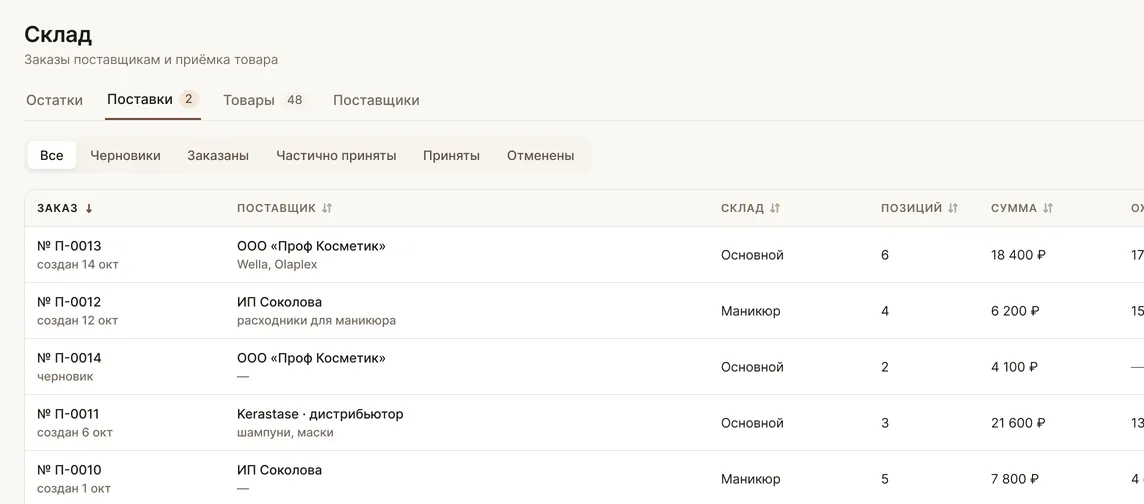Click Основной warehouse in order П-0013 row
The image size is (1144, 504).
pos(752,255)
